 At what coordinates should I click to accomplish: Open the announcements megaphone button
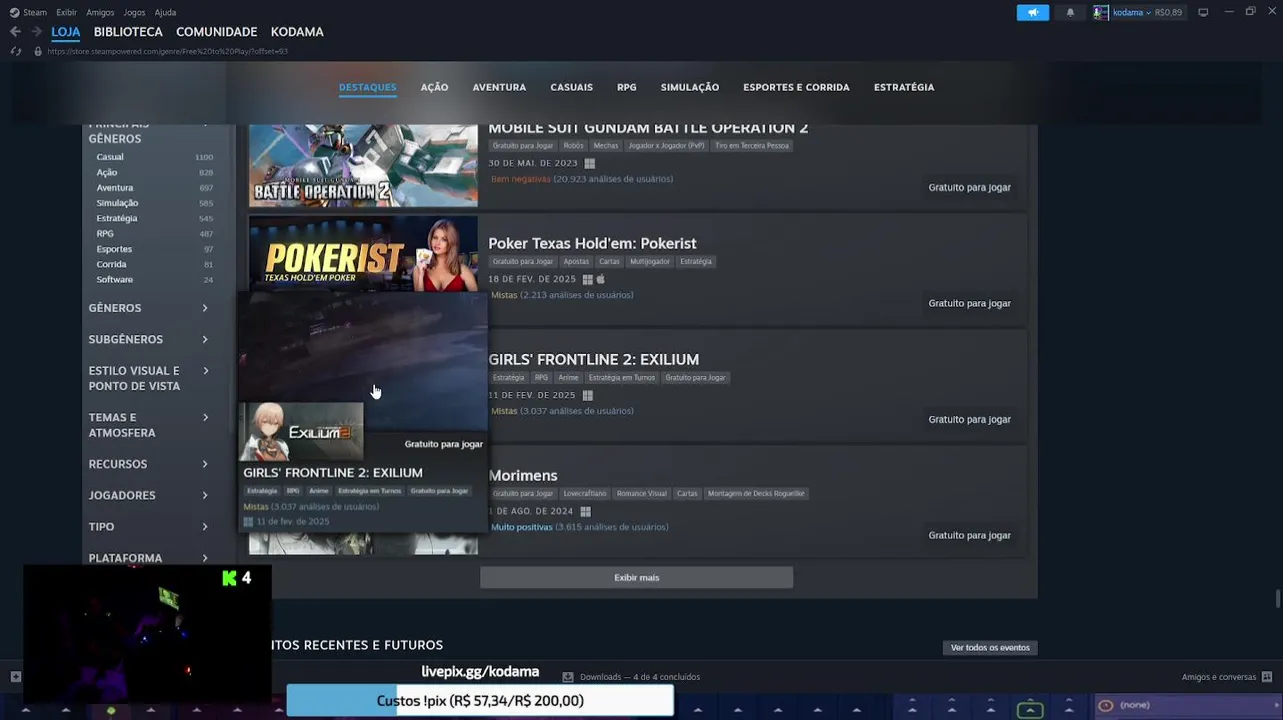point(1033,12)
